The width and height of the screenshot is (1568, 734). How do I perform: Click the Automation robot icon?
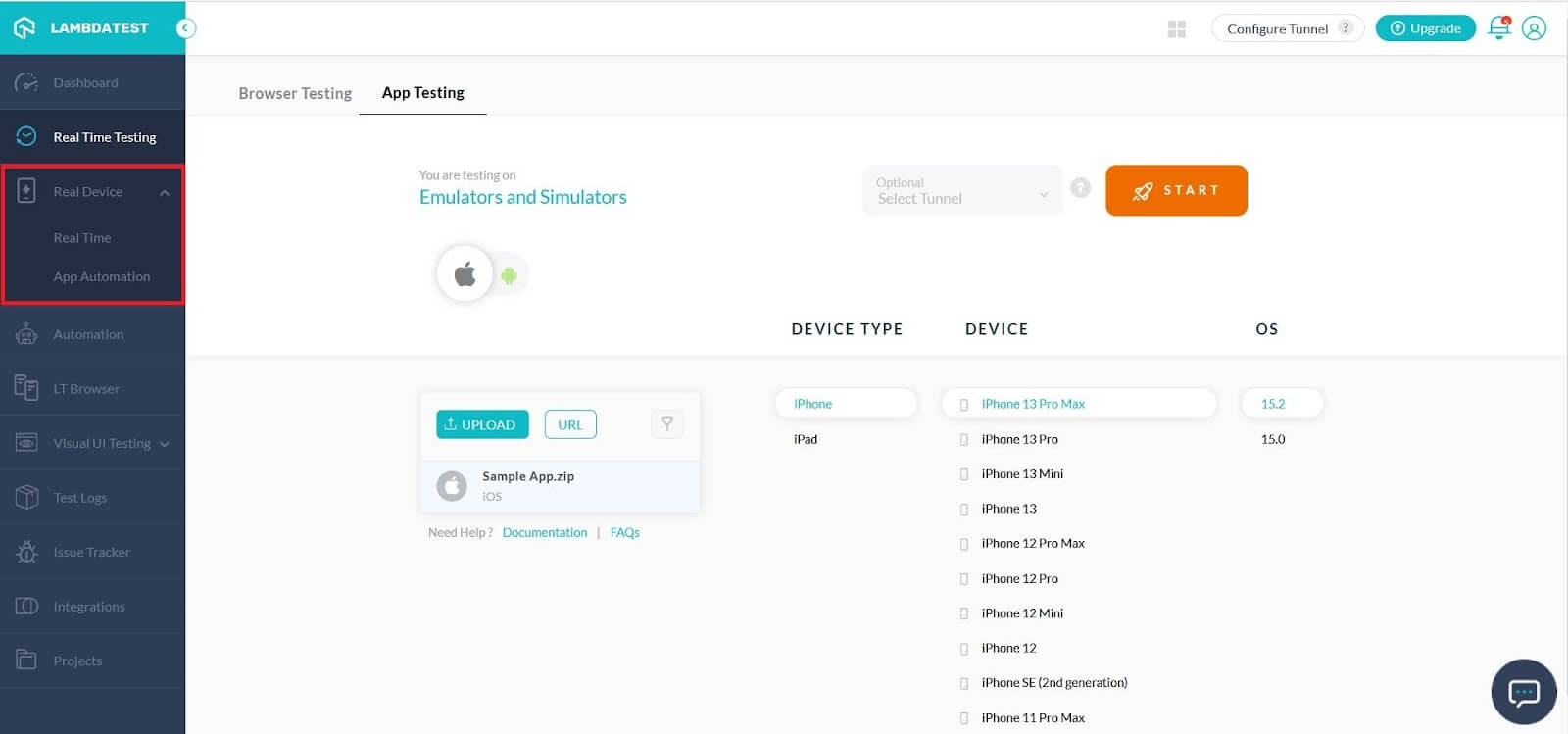(26, 334)
